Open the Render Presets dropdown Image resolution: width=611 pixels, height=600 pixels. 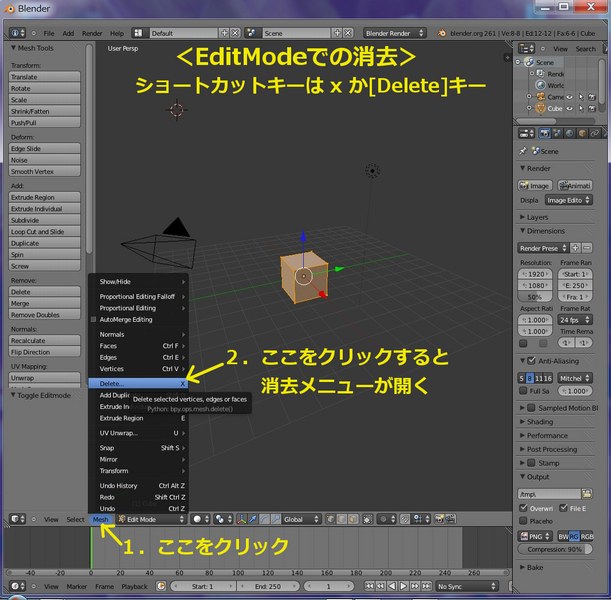(543, 248)
